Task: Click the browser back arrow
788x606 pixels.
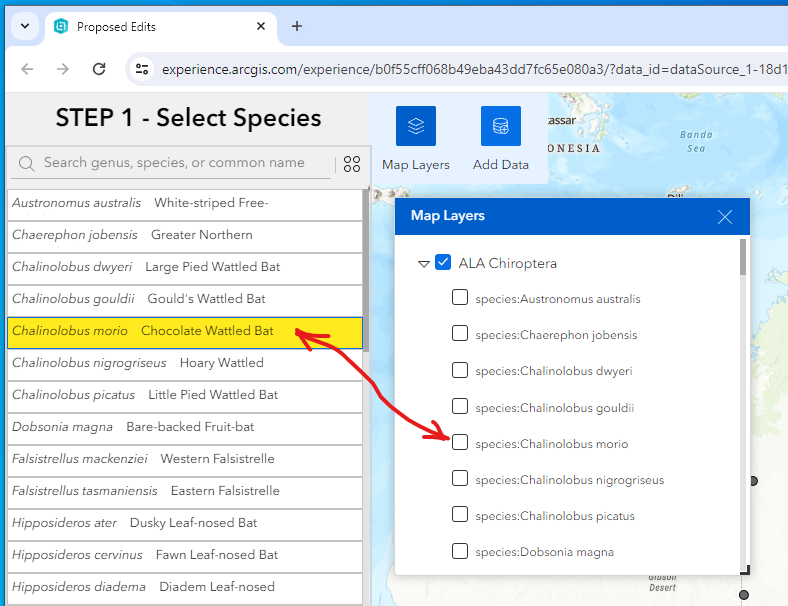Action: 27,69
